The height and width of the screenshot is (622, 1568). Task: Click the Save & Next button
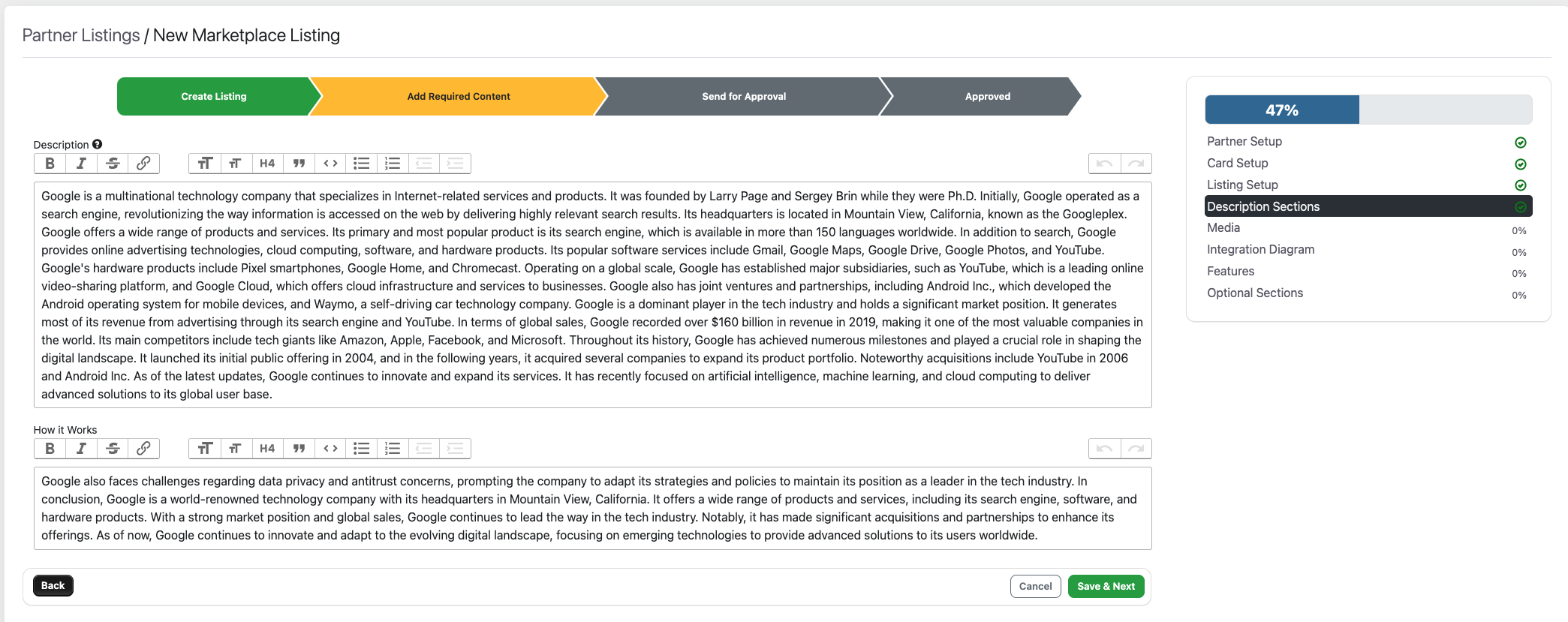[1106, 587]
